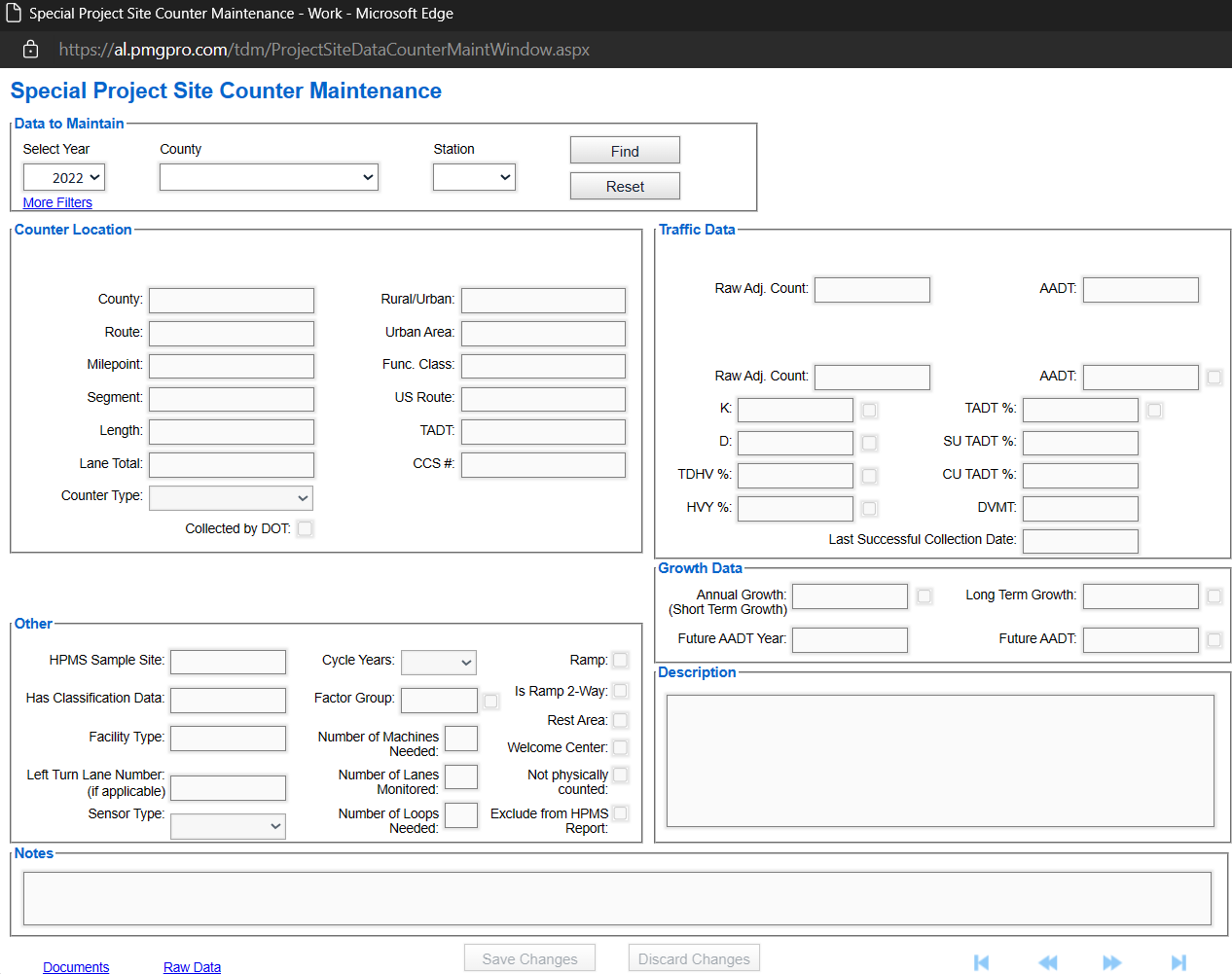The width and height of the screenshot is (1232, 974).
Task: Click the page icon in the browser tab
Action: click(x=13, y=15)
